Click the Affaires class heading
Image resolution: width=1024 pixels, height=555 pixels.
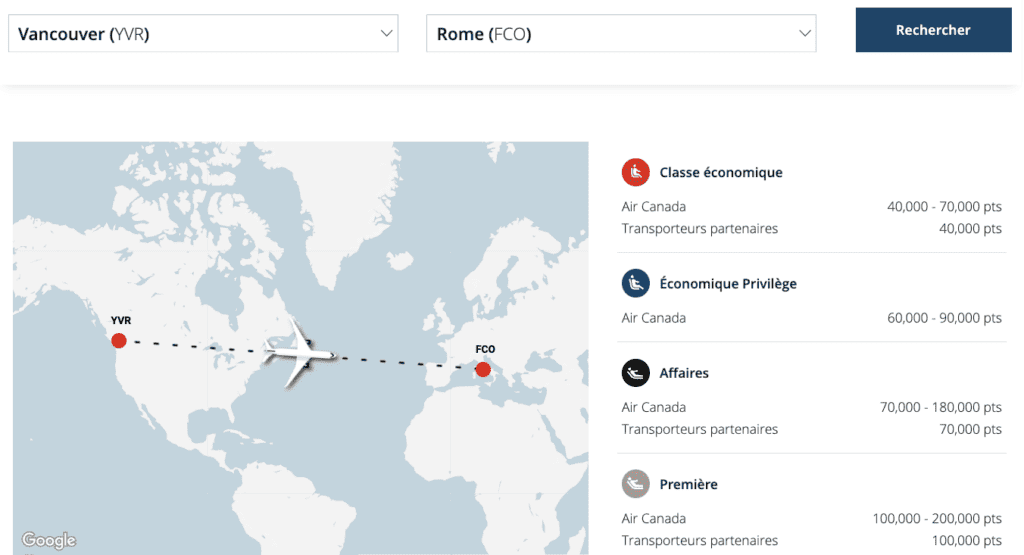coord(684,373)
